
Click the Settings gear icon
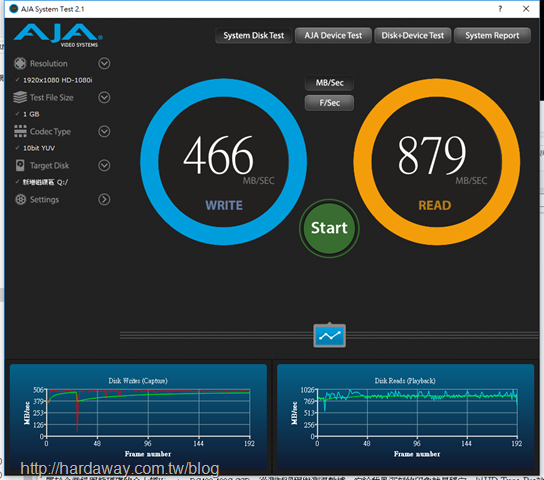click(x=20, y=199)
